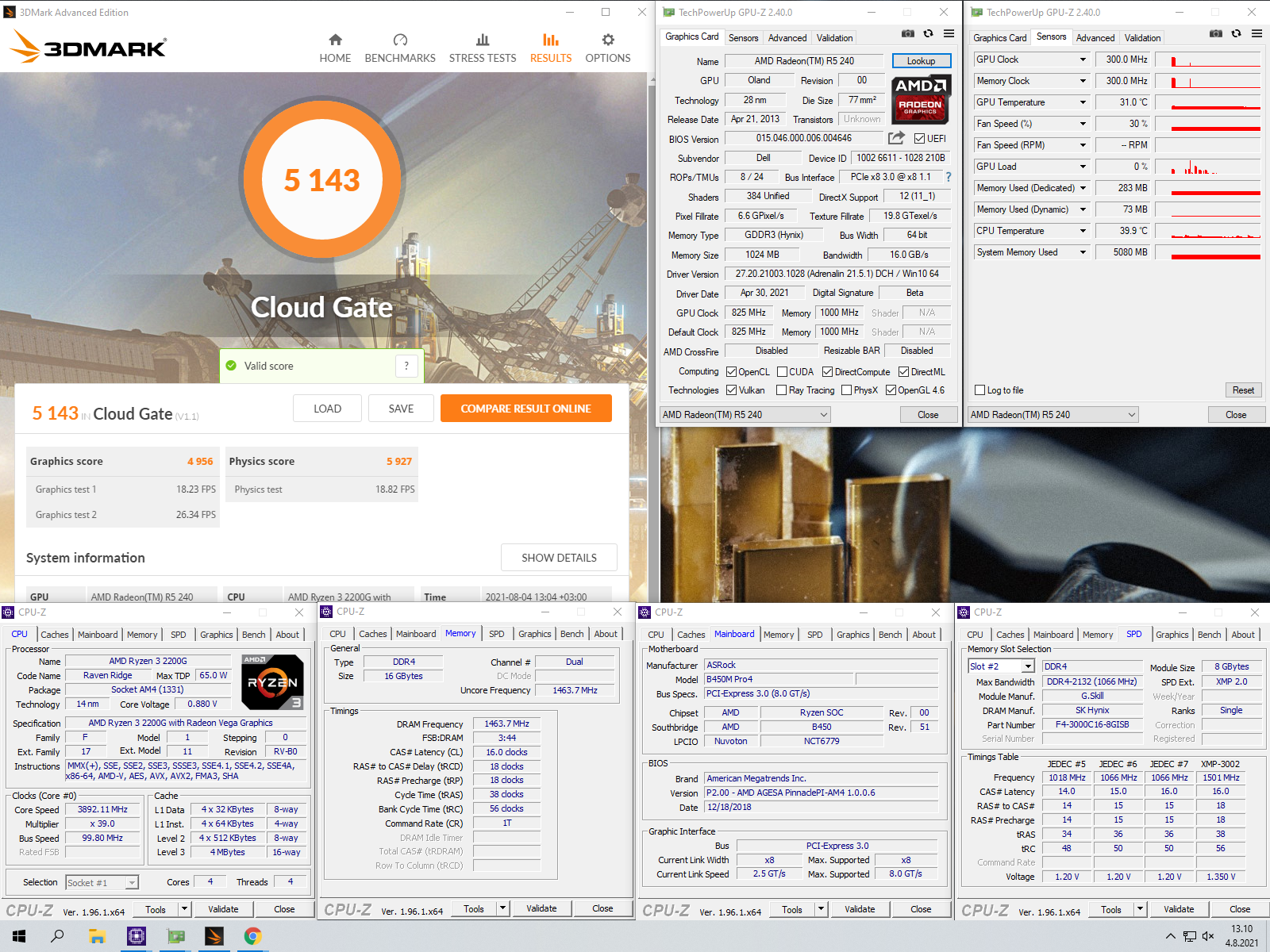Image resolution: width=1270 pixels, height=952 pixels.
Task: Open STRESS TESTS bar-chart icon in 3DMark
Action: 483,40
